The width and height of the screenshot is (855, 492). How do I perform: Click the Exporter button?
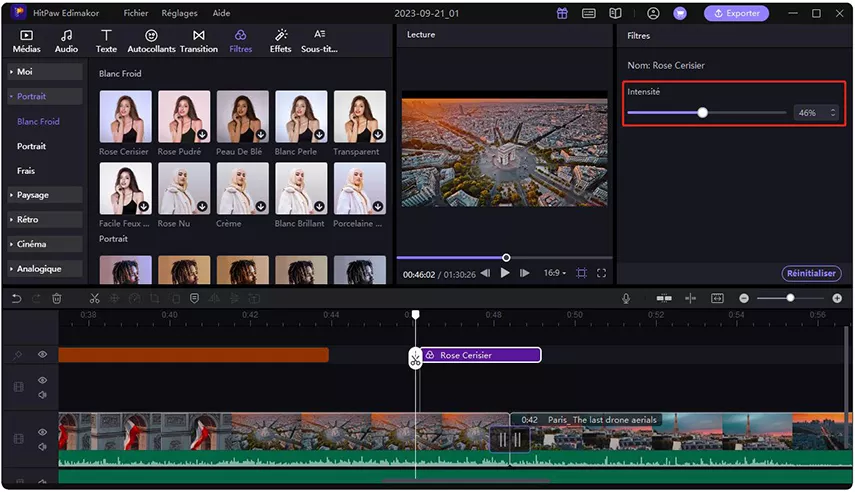(x=736, y=14)
